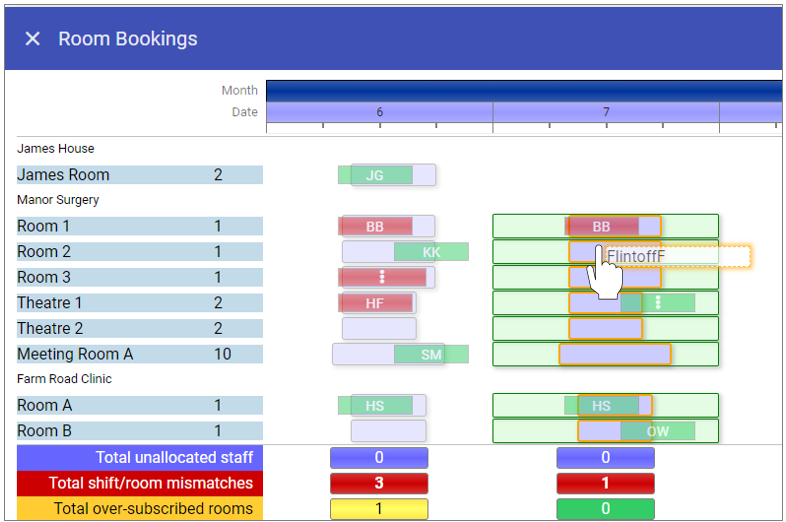Click the empty Theatre 2 slot on date 6
Screen dimensions: 786x522
coord(379,328)
